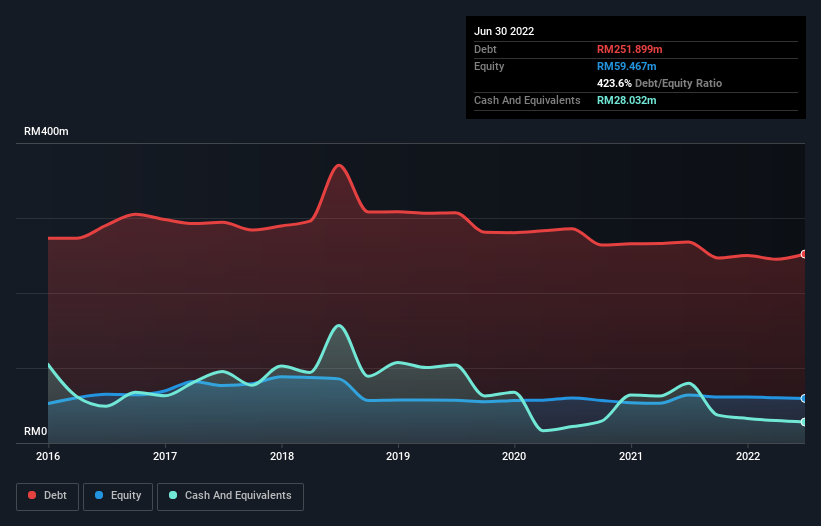Click the RM59.467m equity value
The image size is (821, 526).
tap(626, 66)
